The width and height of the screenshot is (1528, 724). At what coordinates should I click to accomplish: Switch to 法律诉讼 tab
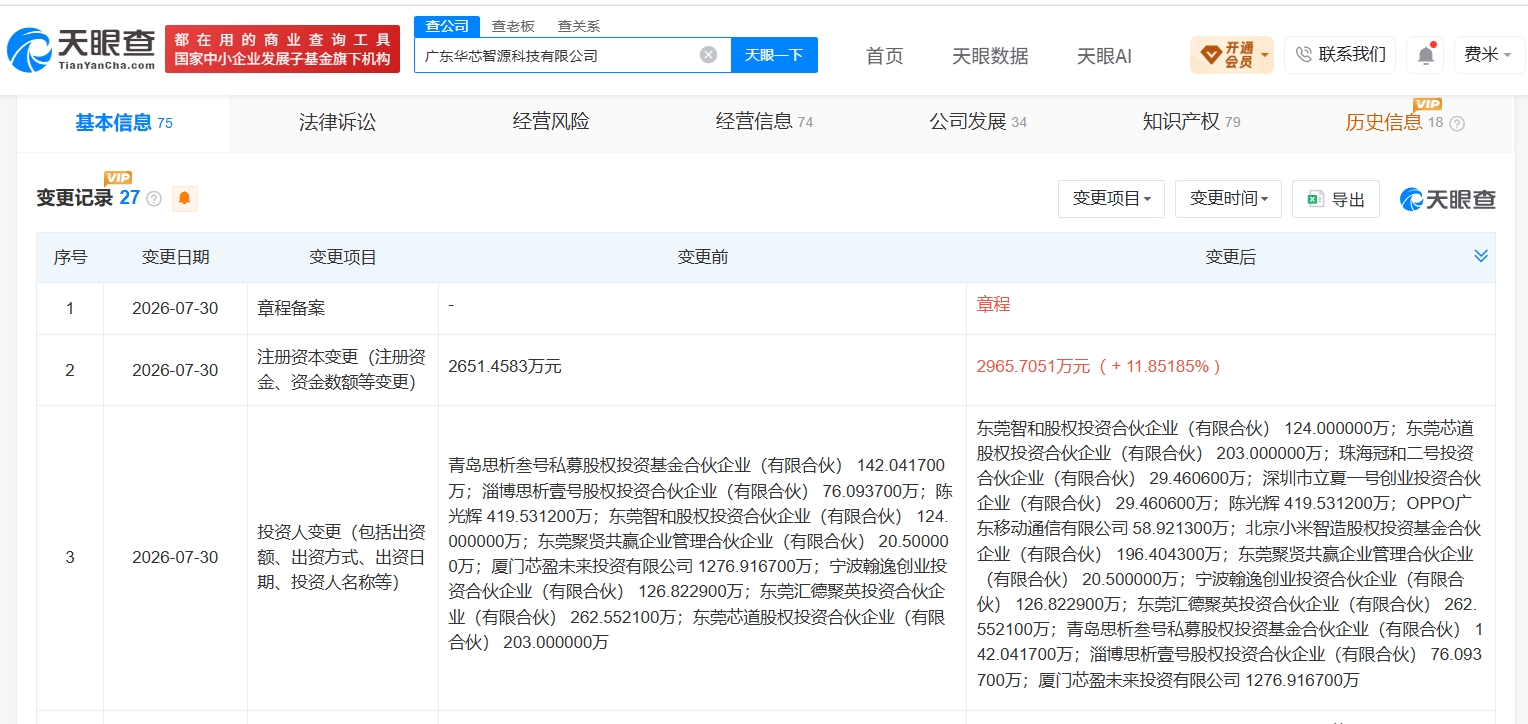(x=338, y=123)
